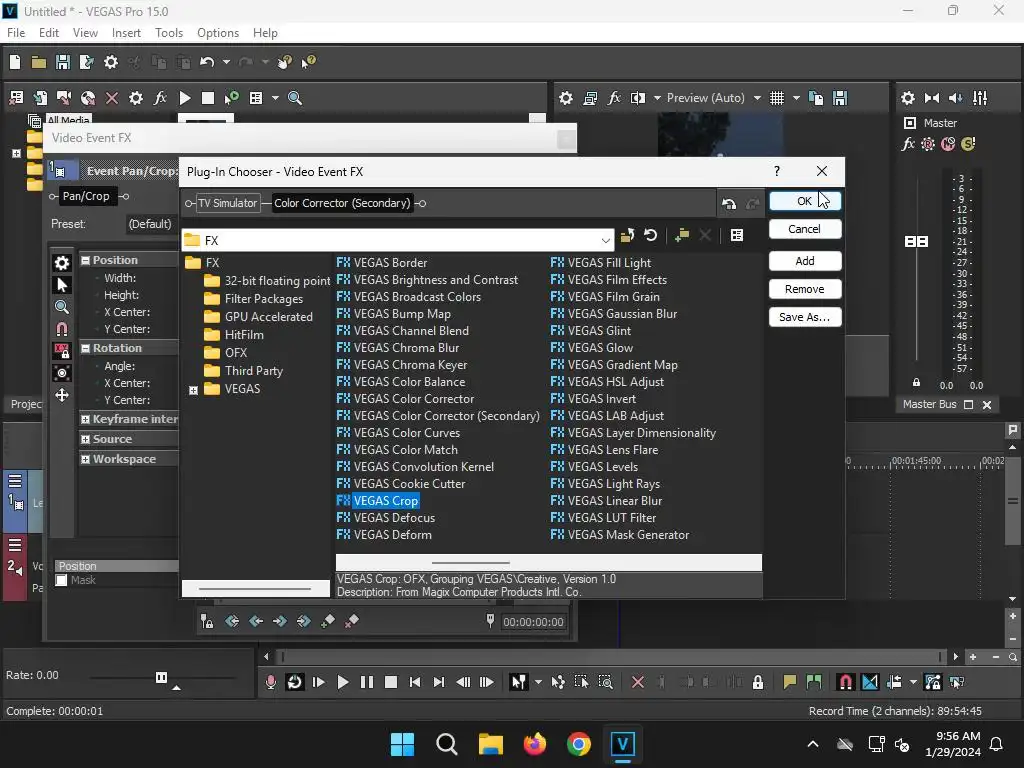The image size is (1024, 768).
Task: Stop media preview in Project Media toolbar
Action: tap(208, 98)
